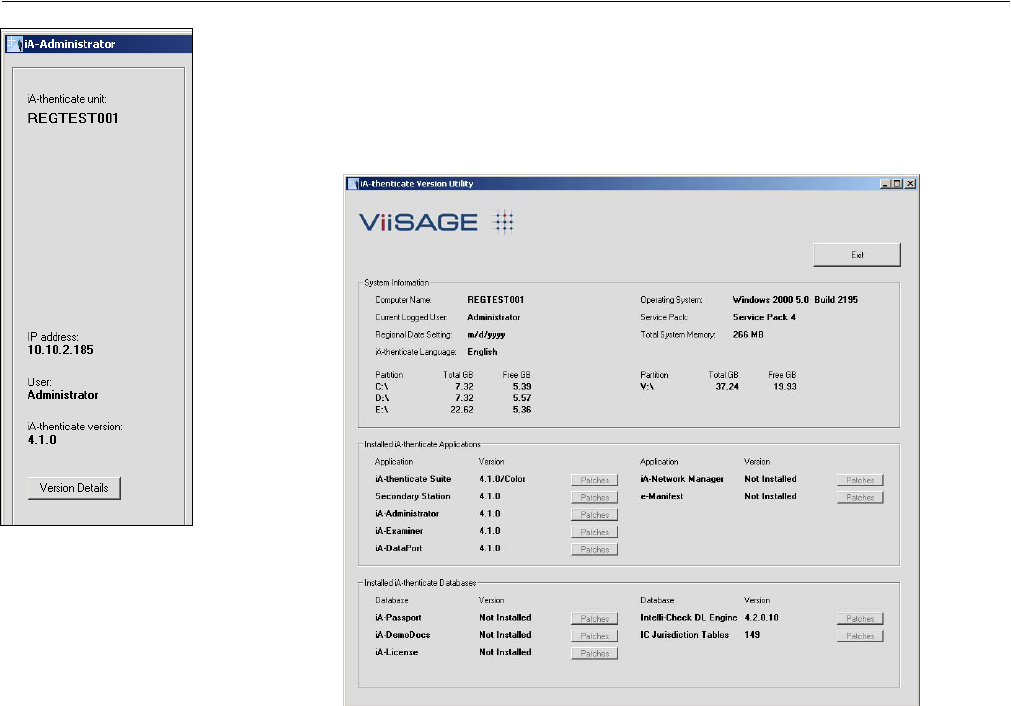Viewport: 1011px width, 706px height.
Task: Click Current Logged User value Administrator
Action: (493, 317)
